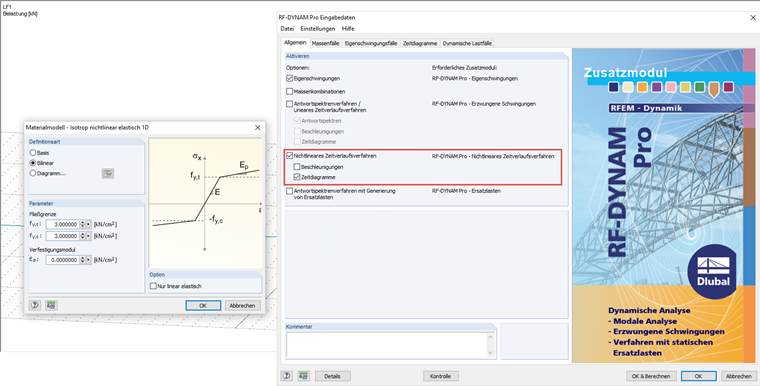
Task: Toggle Nichtlineares Zeitverlaufsverfahren checkbox
Action: 289,156
